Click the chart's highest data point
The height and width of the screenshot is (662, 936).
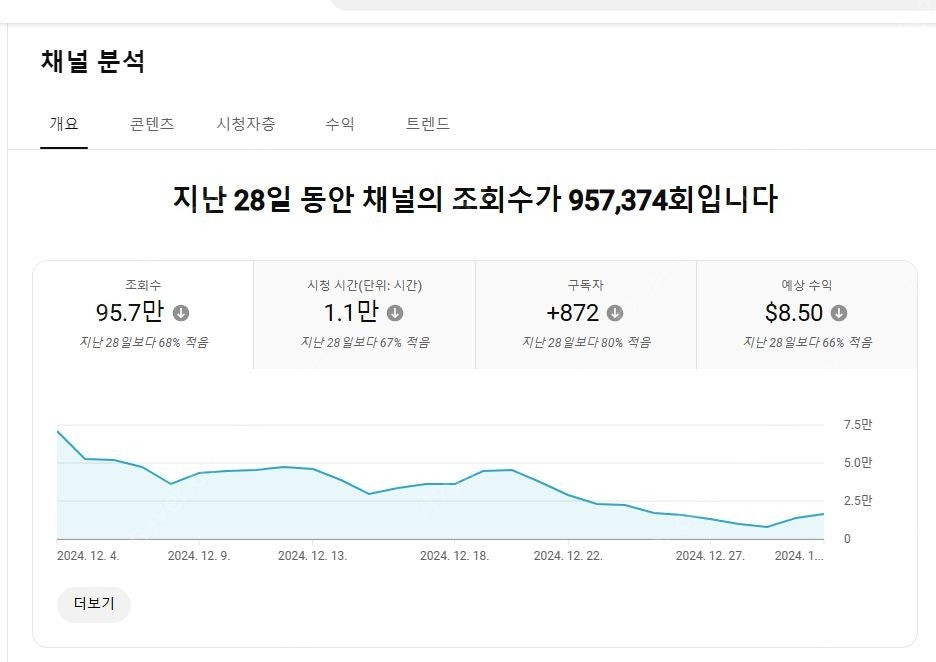pyautogui.click(x=58, y=431)
